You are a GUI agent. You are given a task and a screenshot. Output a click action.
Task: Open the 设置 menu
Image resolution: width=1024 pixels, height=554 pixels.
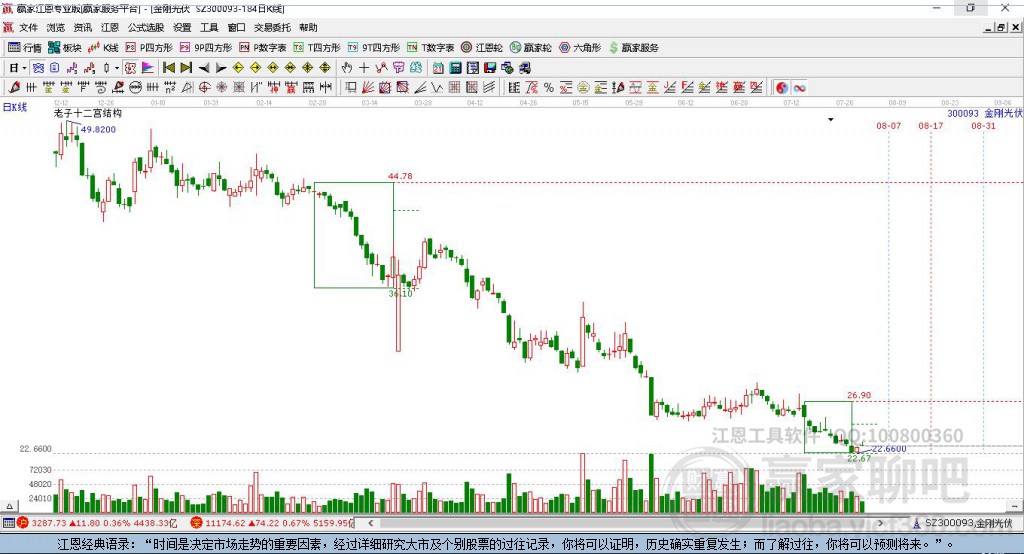pyautogui.click(x=182, y=27)
